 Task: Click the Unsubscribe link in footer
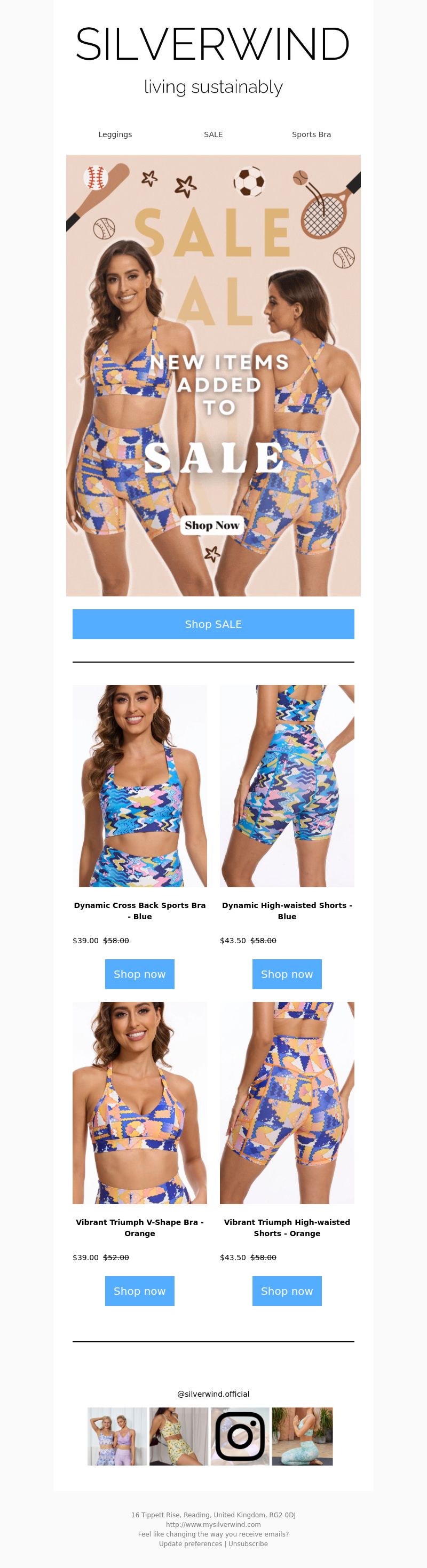pyautogui.click(x=248, y=1543)
